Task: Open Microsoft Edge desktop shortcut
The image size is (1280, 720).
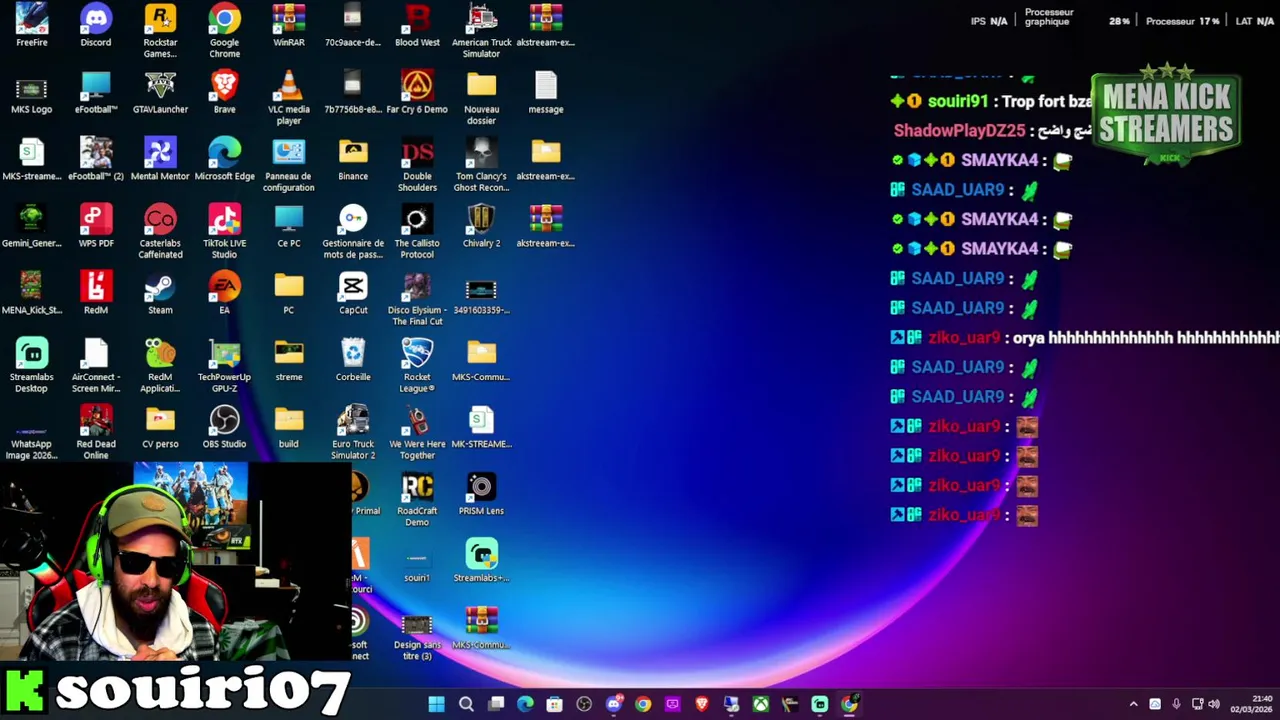Action: [x=224, y=159]
